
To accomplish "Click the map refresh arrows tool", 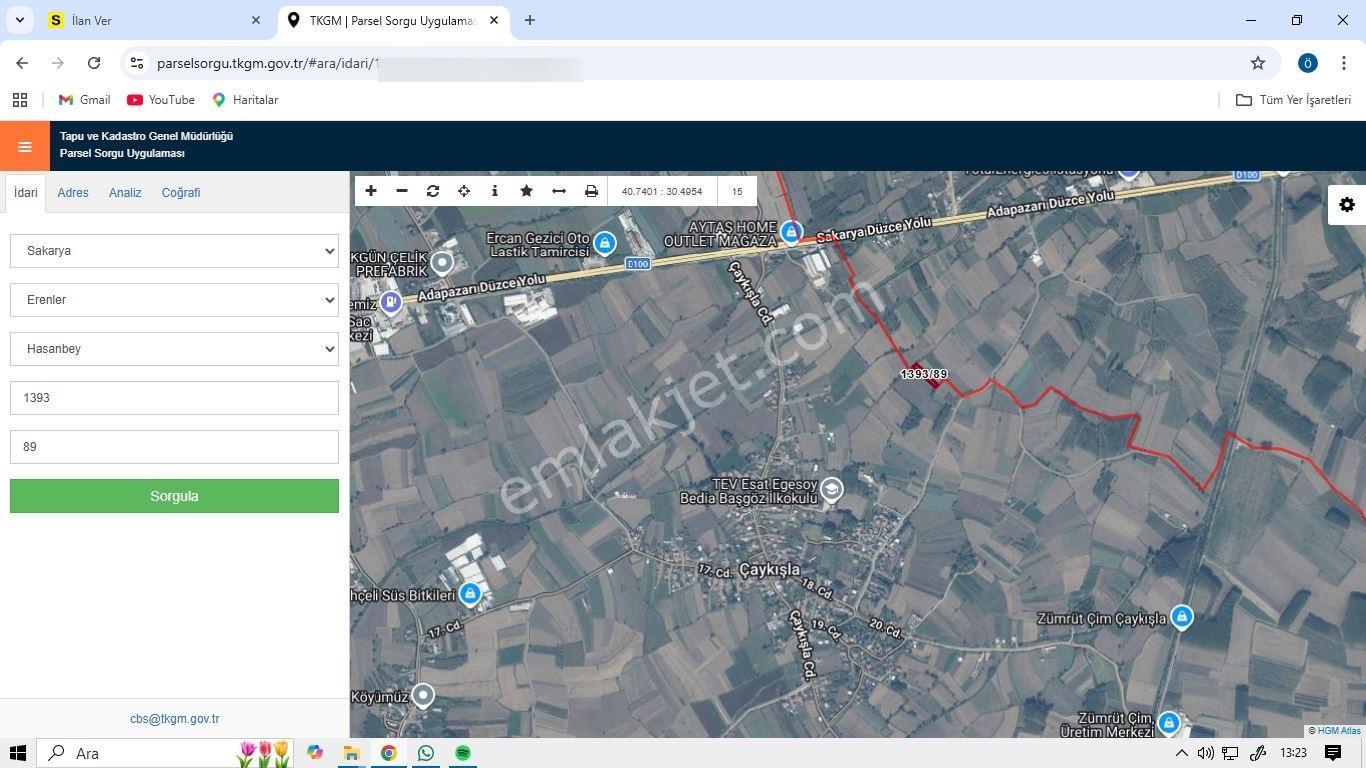I will pos(433,191).
